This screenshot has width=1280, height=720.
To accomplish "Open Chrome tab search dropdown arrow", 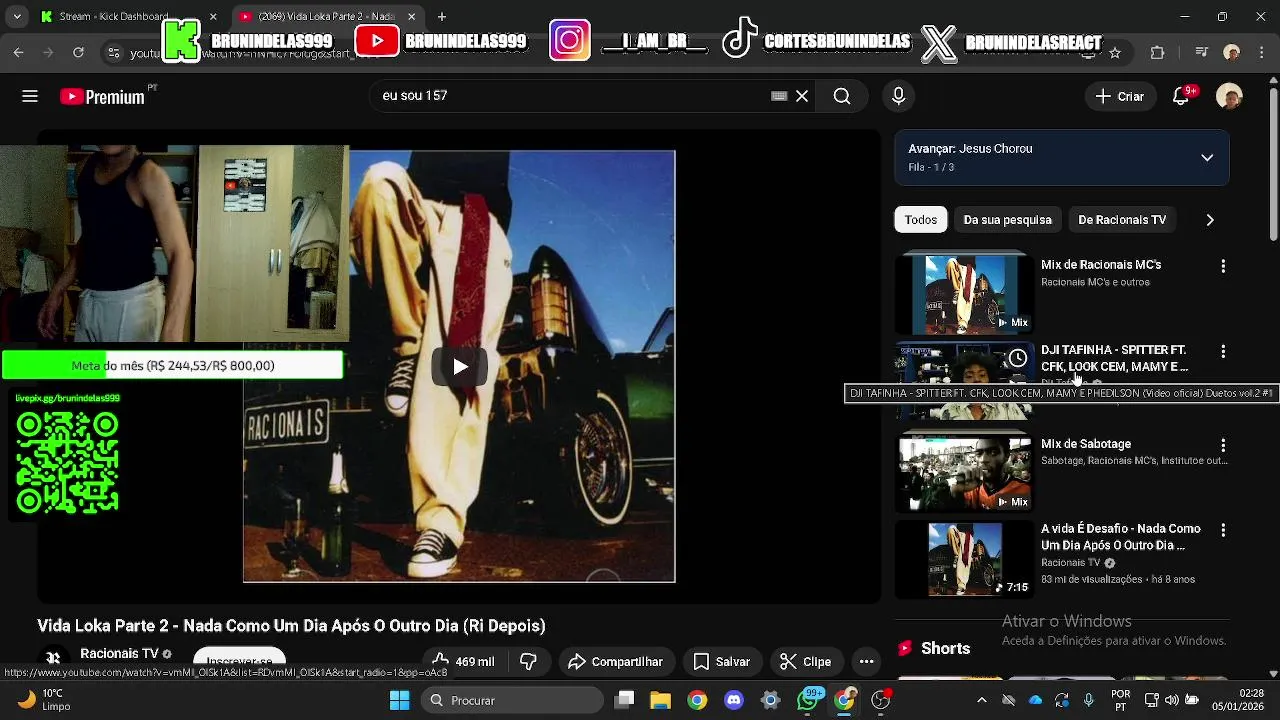I will pos(17,17).
